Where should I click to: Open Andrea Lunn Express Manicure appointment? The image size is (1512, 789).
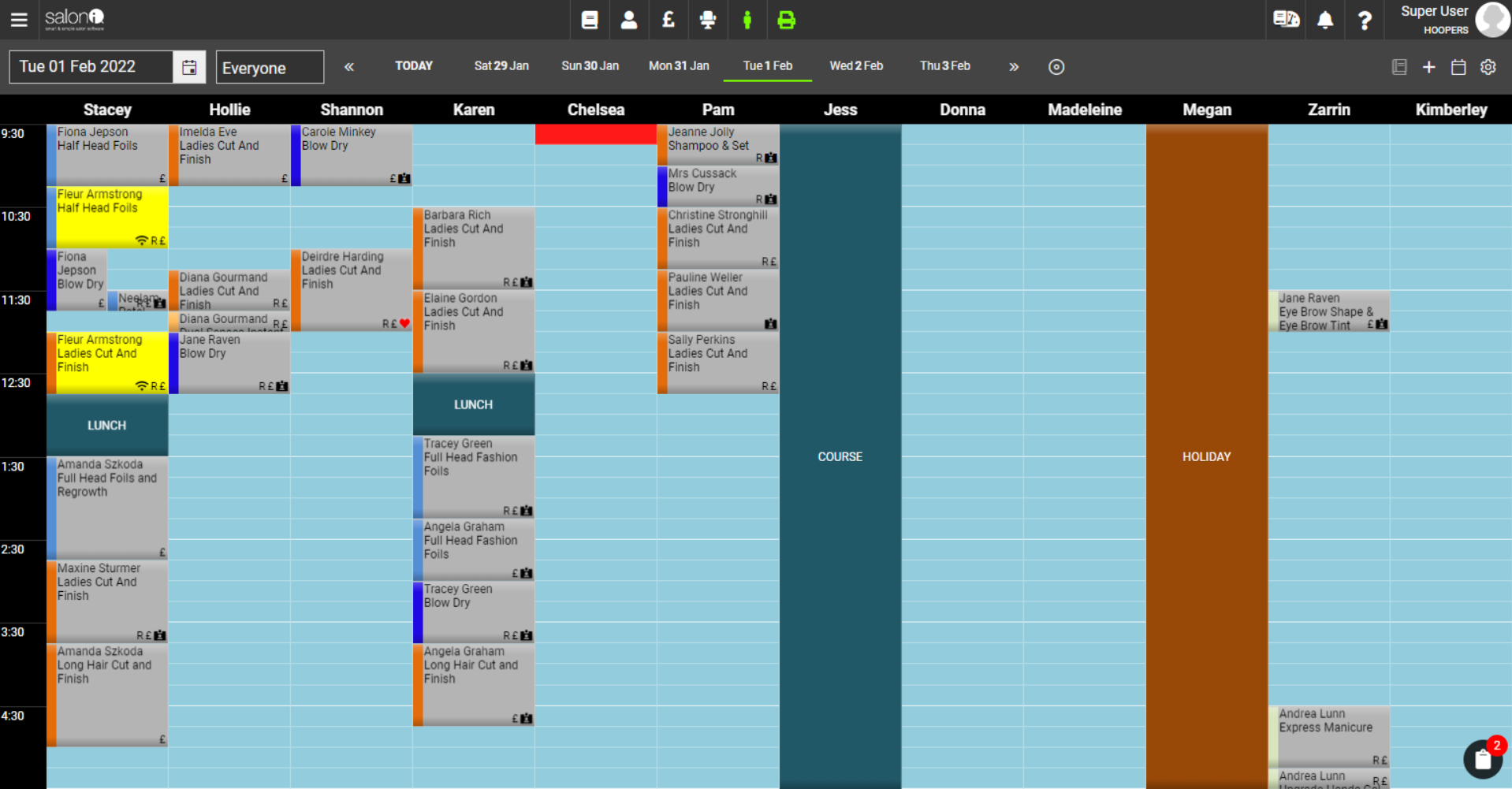(1329, 737)
